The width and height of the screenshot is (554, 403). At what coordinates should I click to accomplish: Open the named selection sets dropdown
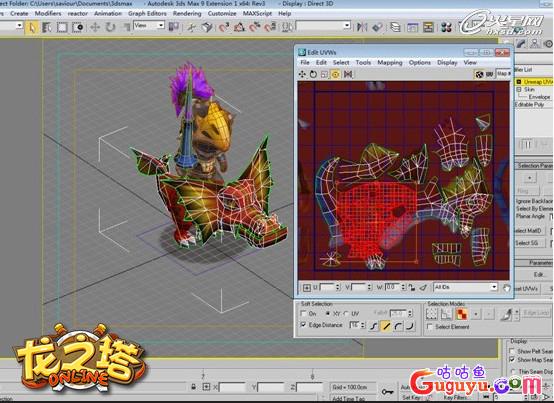click(323, 26)
